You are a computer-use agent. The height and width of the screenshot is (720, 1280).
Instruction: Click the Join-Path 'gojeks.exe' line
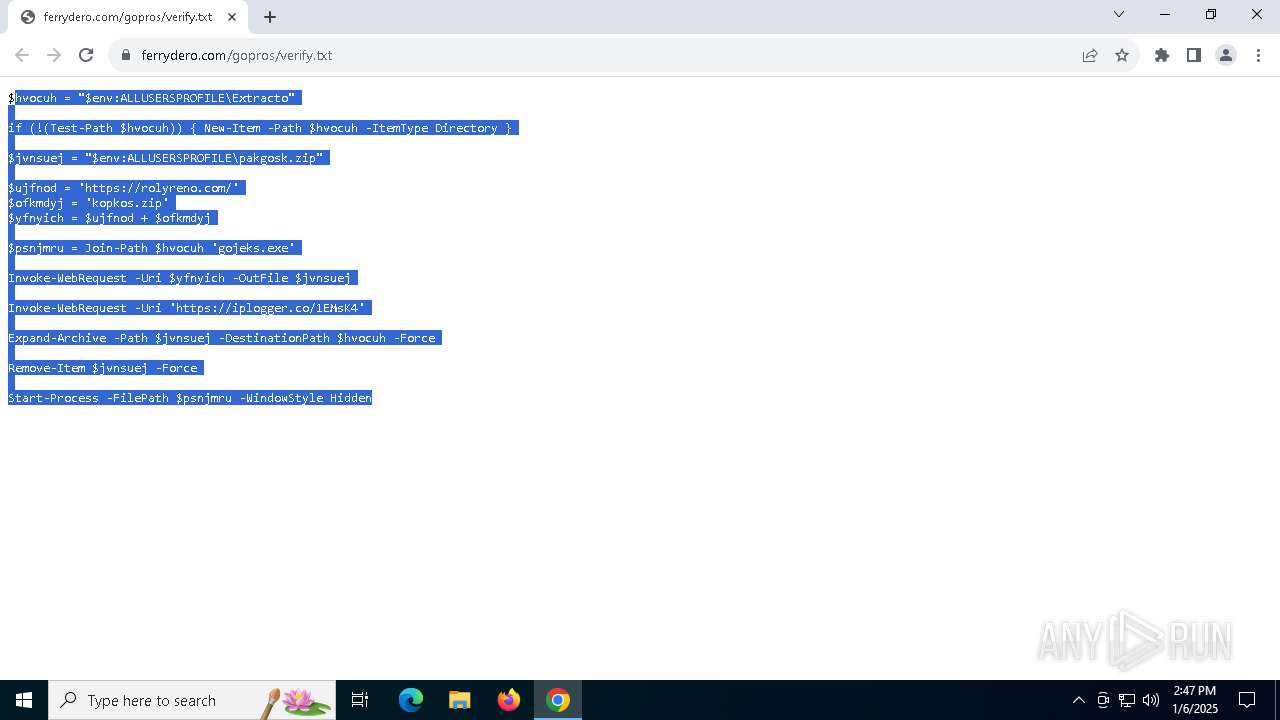tap(155, 248)
